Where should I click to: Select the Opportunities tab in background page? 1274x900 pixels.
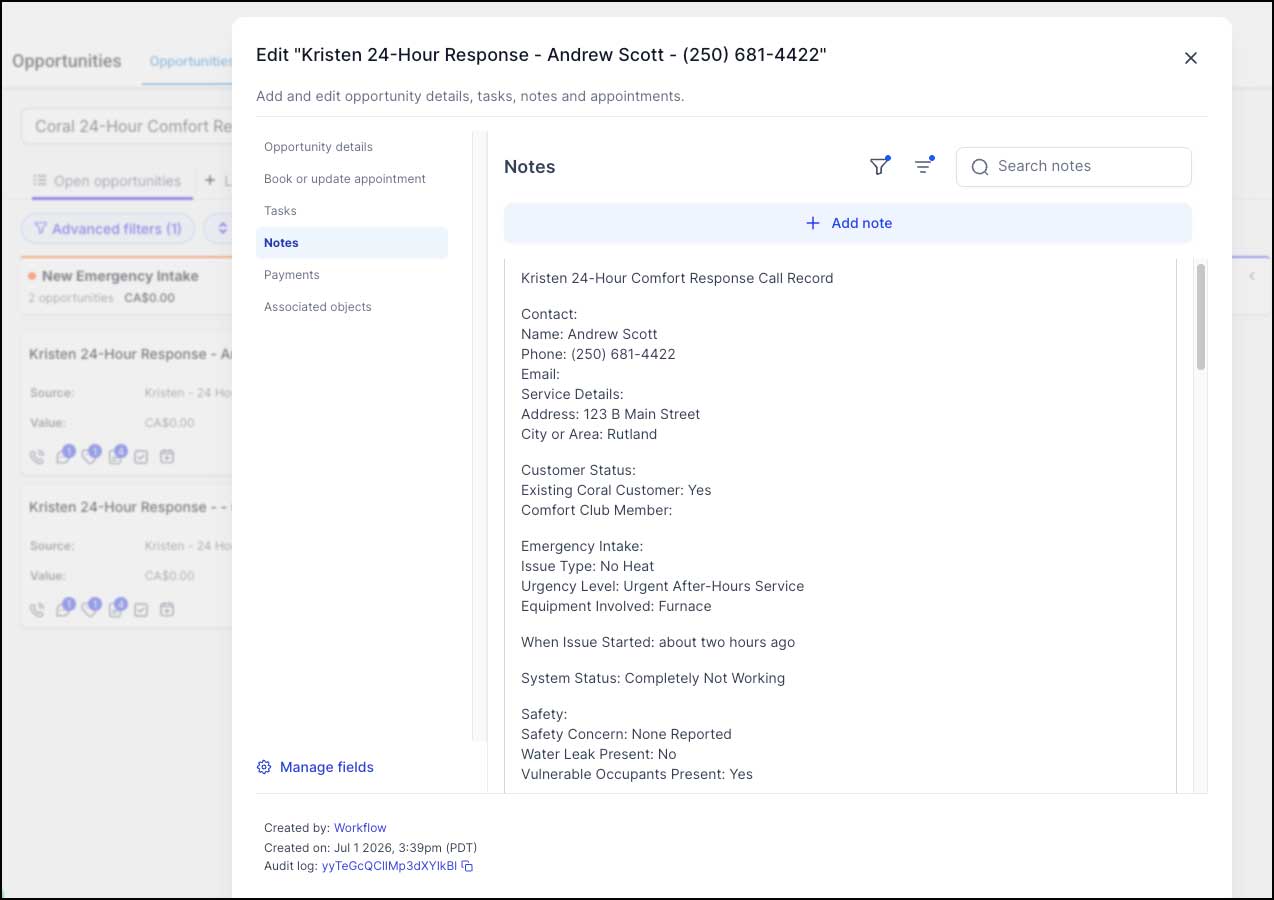[x=190, y=61]
